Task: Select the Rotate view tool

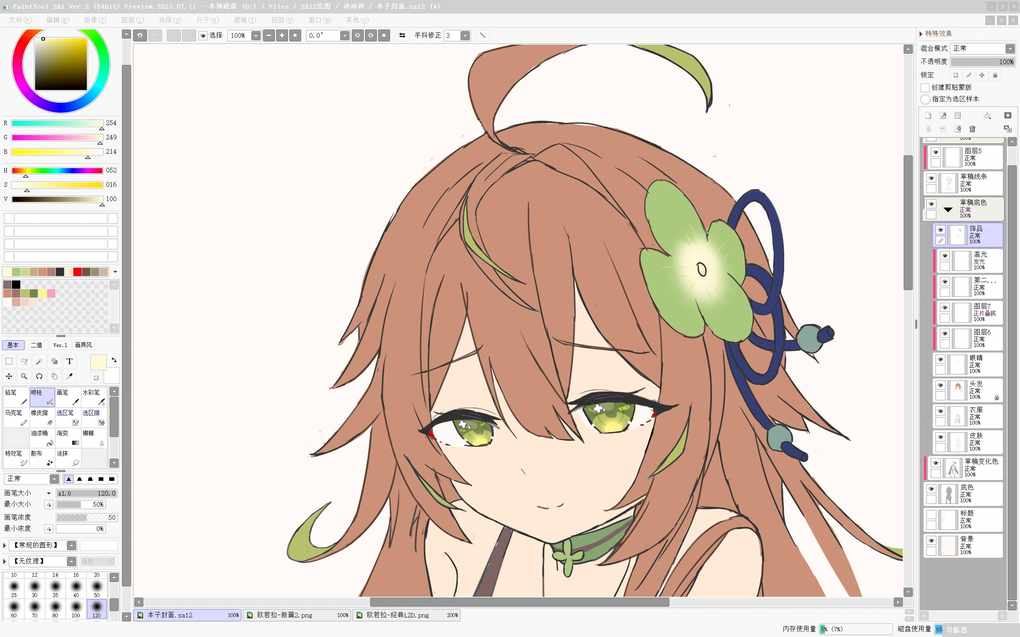Action: coord(39,376)
